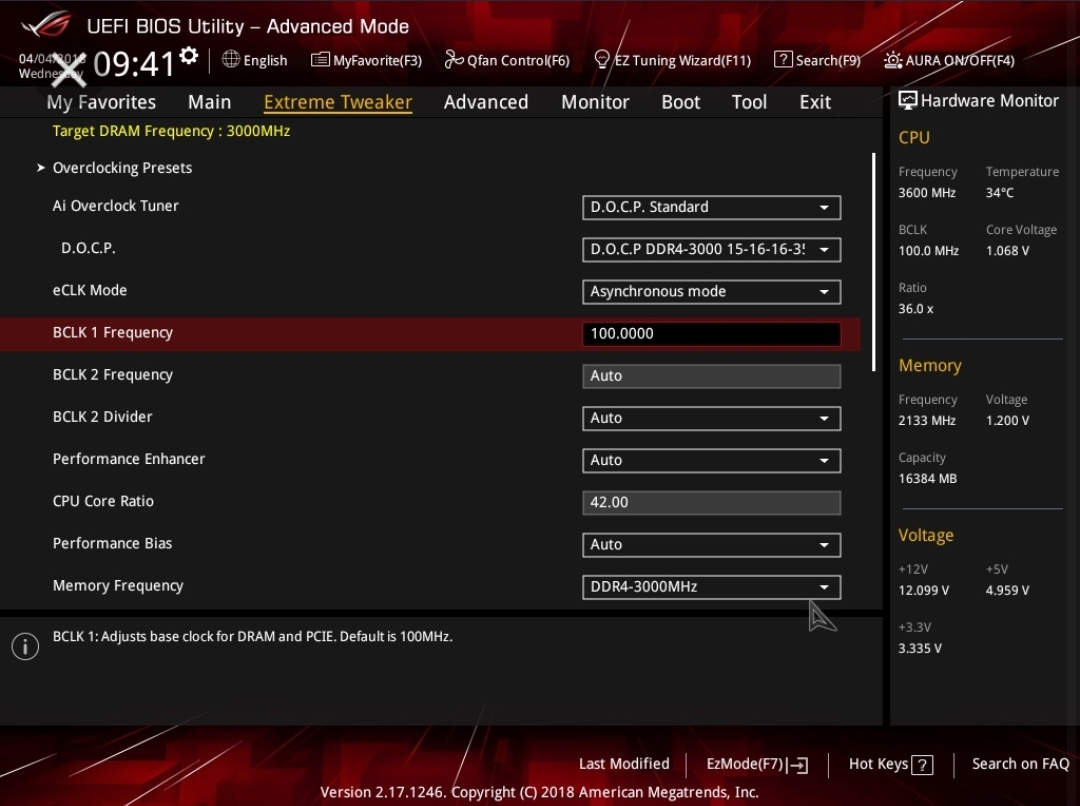Click the ROG logo icon
The image size is (1080, 806).
[x=45, y=25]
